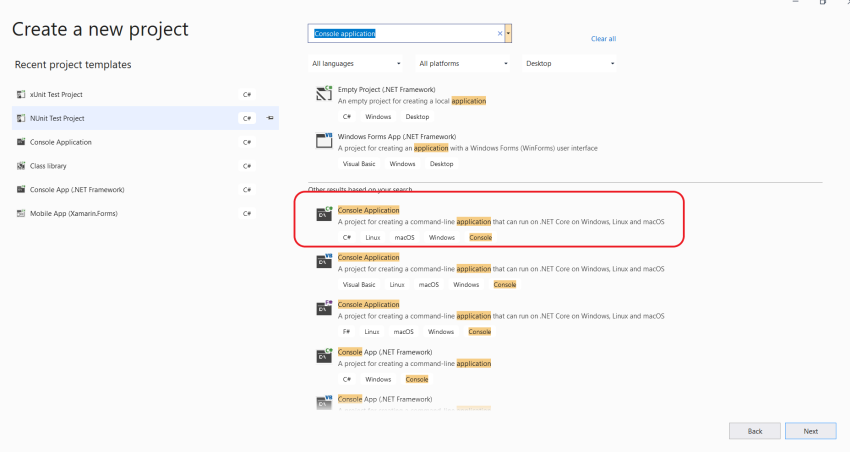
Task: Select xUnit Test Project recent template
Action: pyautogui.click(x=145, y=94)
